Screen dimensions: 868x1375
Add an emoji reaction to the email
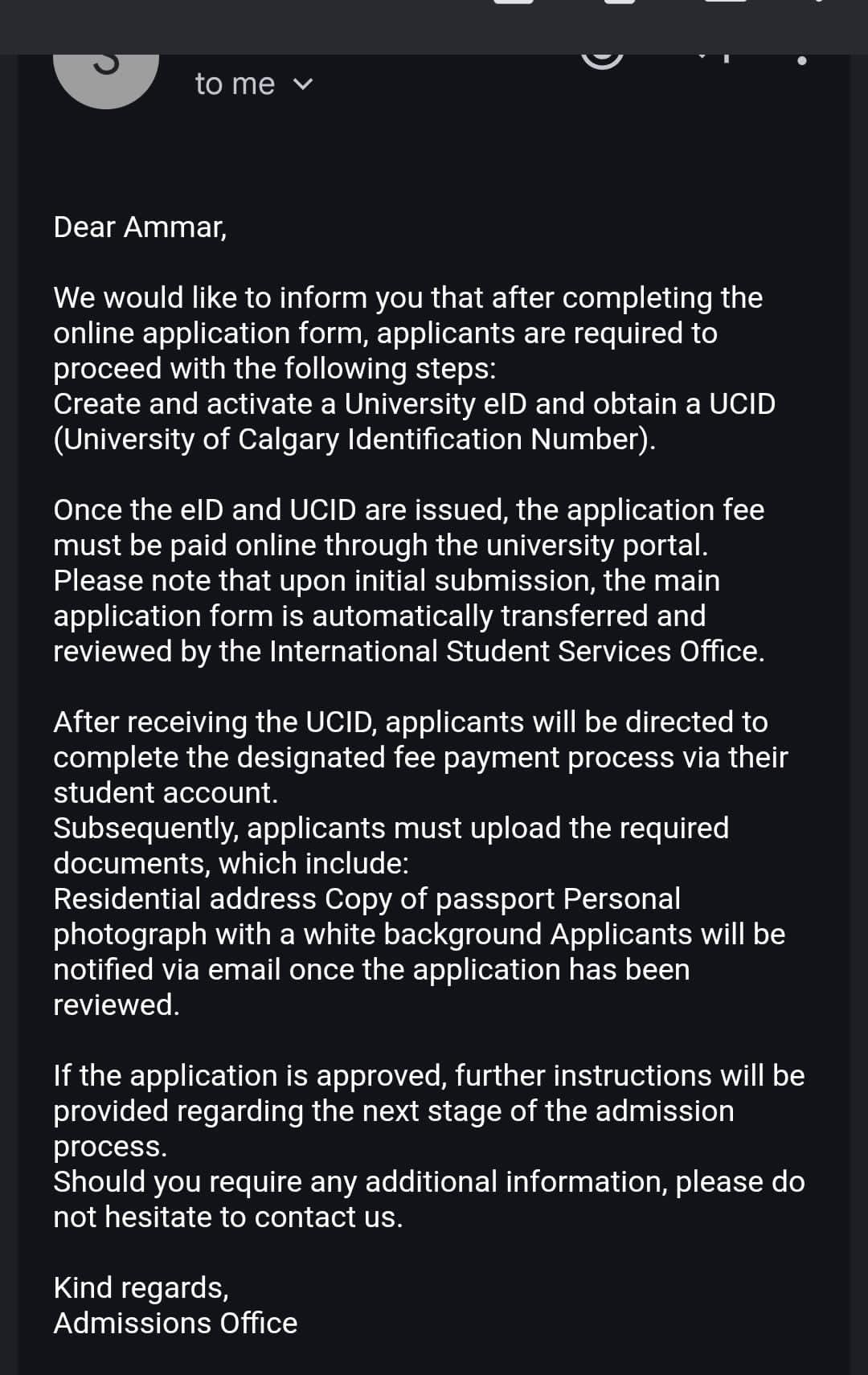[602, 58]
